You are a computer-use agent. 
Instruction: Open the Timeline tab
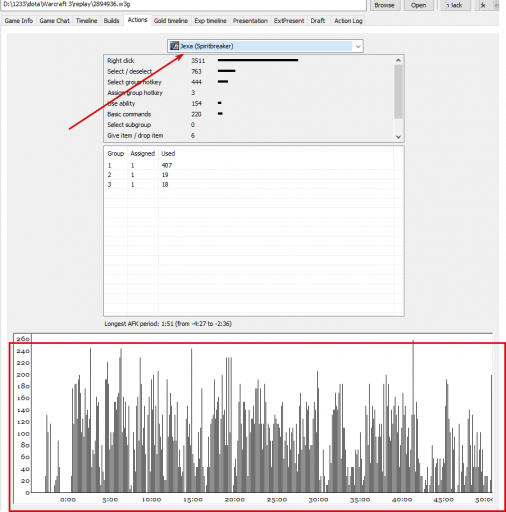pyautogui.click(x=86, y=21)
